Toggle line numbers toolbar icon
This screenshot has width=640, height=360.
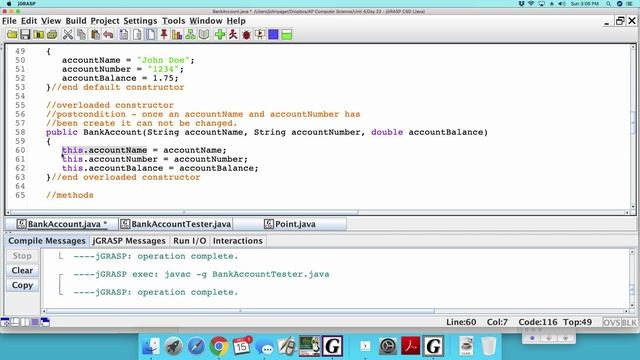[151, 35]
